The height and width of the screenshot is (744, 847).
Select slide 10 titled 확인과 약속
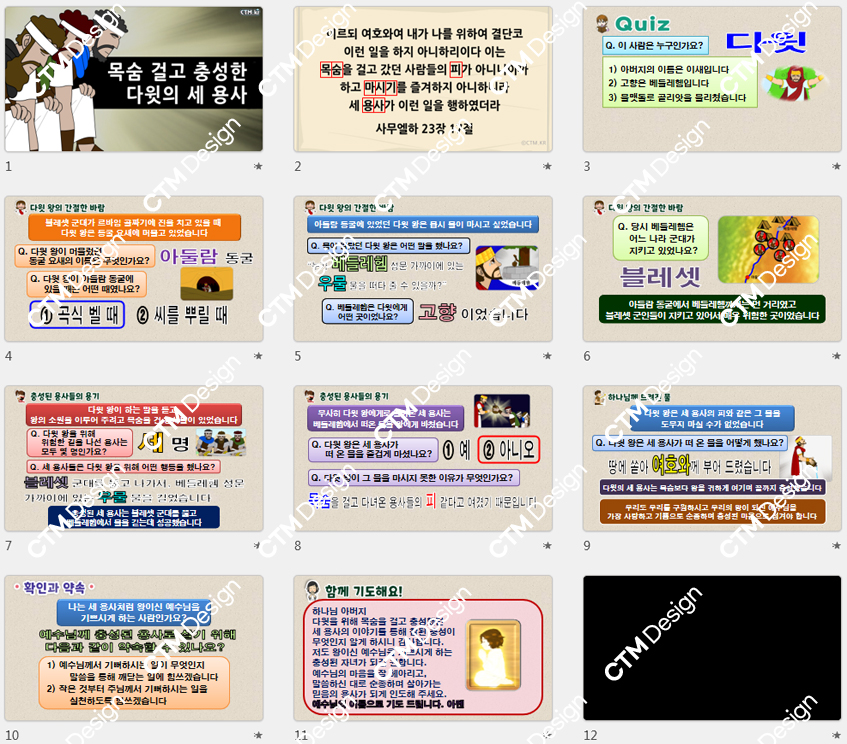click(134, 647)
